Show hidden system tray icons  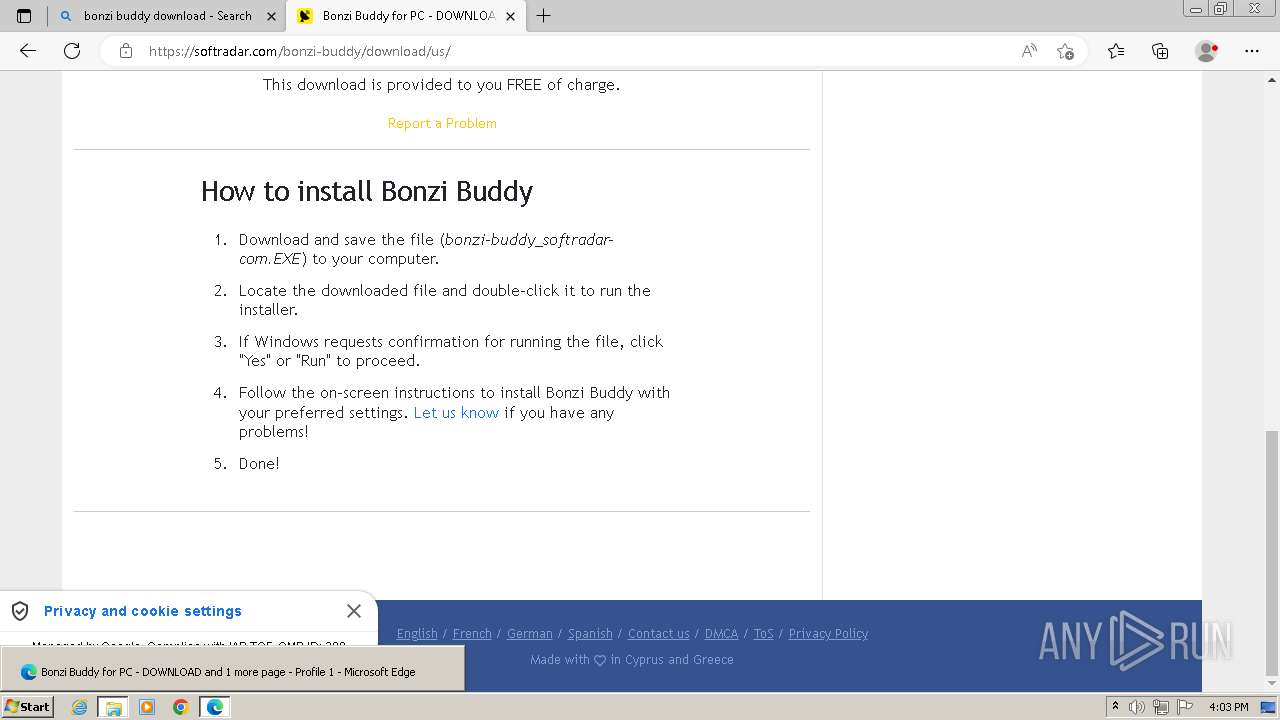[1115, 707]
